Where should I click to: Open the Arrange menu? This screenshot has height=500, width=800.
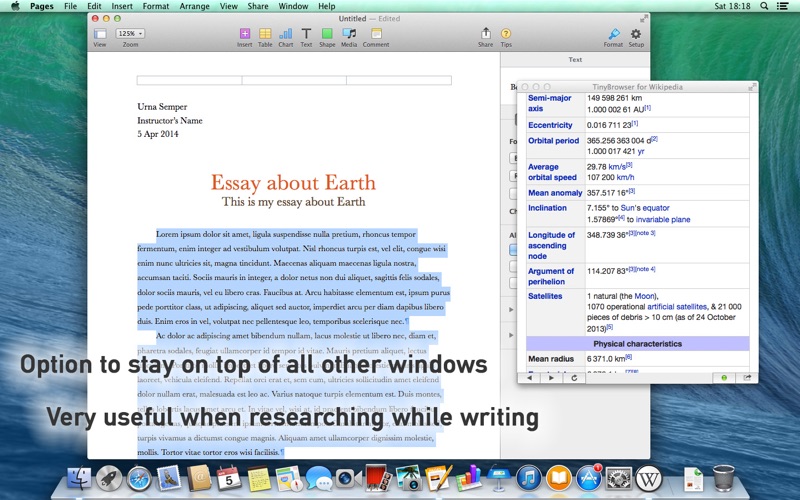tap(194, 6)
